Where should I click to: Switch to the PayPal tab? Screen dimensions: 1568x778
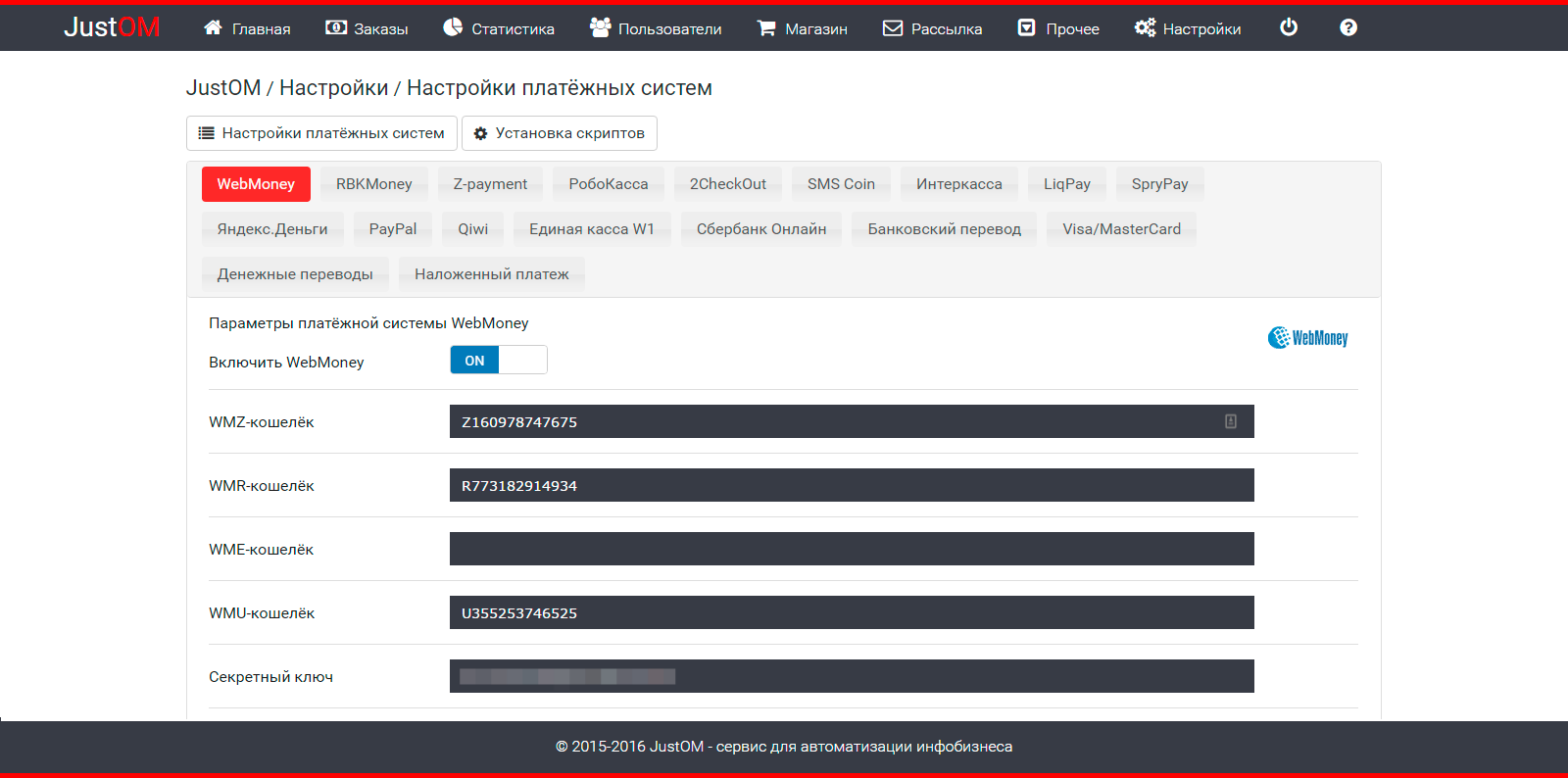pyautogui.click(x=392, y=229)
